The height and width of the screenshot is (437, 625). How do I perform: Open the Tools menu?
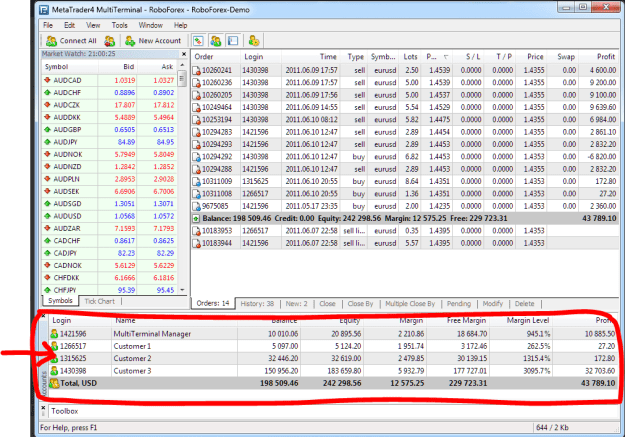click(x=119, y=25)
